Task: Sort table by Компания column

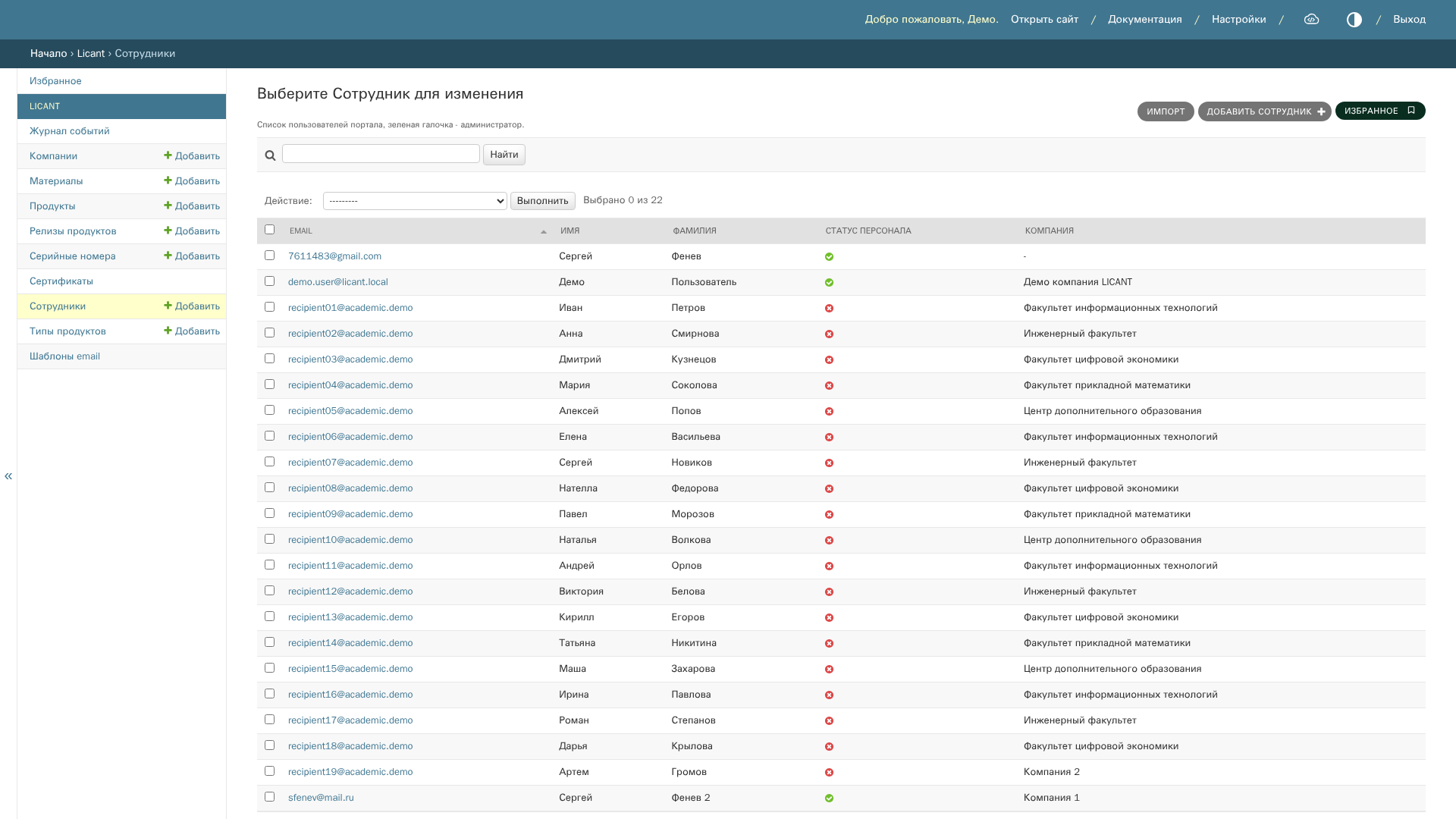Action: tap(1049, 231)
